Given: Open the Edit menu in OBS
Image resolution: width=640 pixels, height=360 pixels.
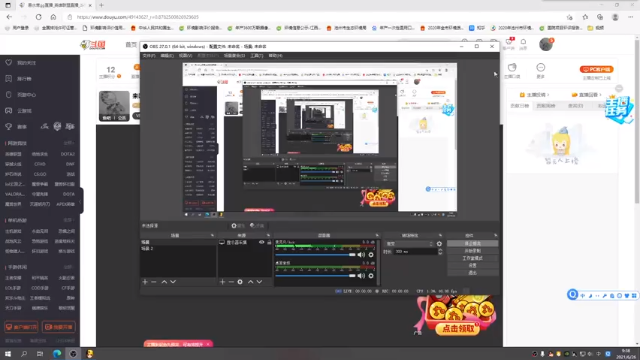Looking at the screenshot, I should coord(167,56).
